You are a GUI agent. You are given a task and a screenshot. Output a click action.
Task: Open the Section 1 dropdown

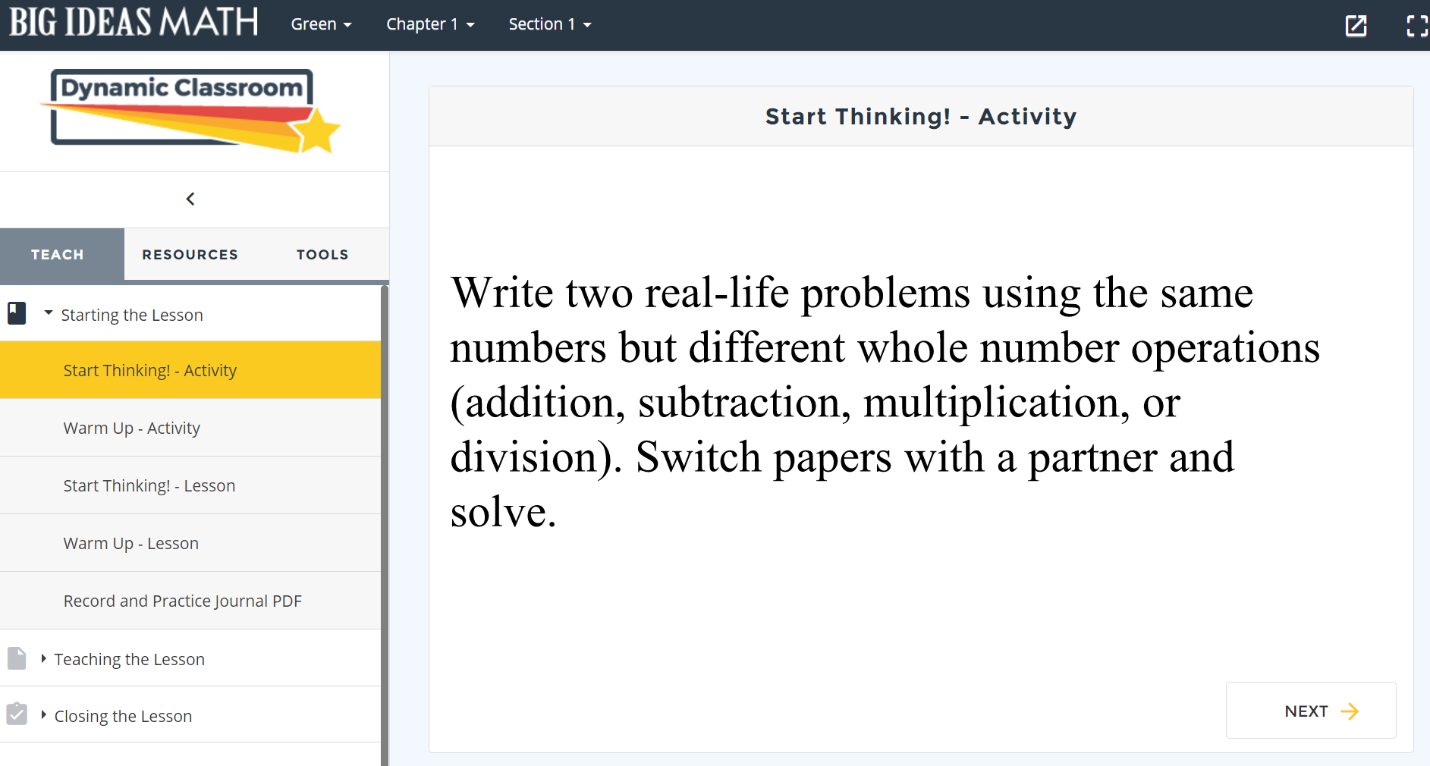550,24
